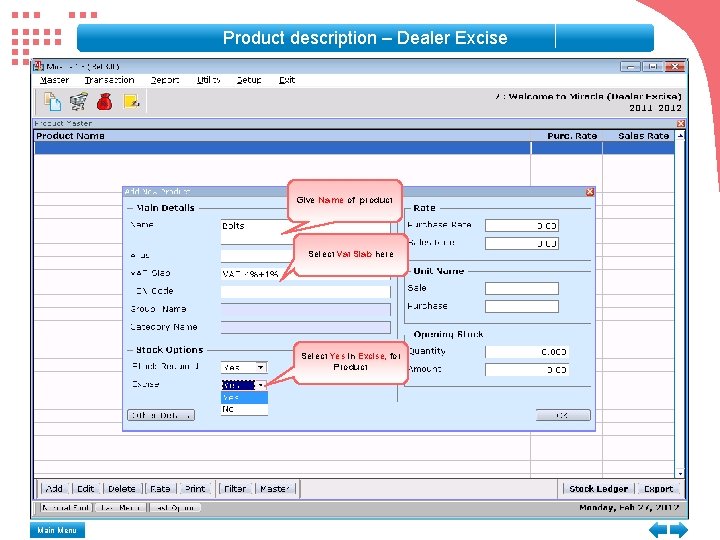
Task: Click the Filter button in bottom toolbar
Action: coord(235,489)
